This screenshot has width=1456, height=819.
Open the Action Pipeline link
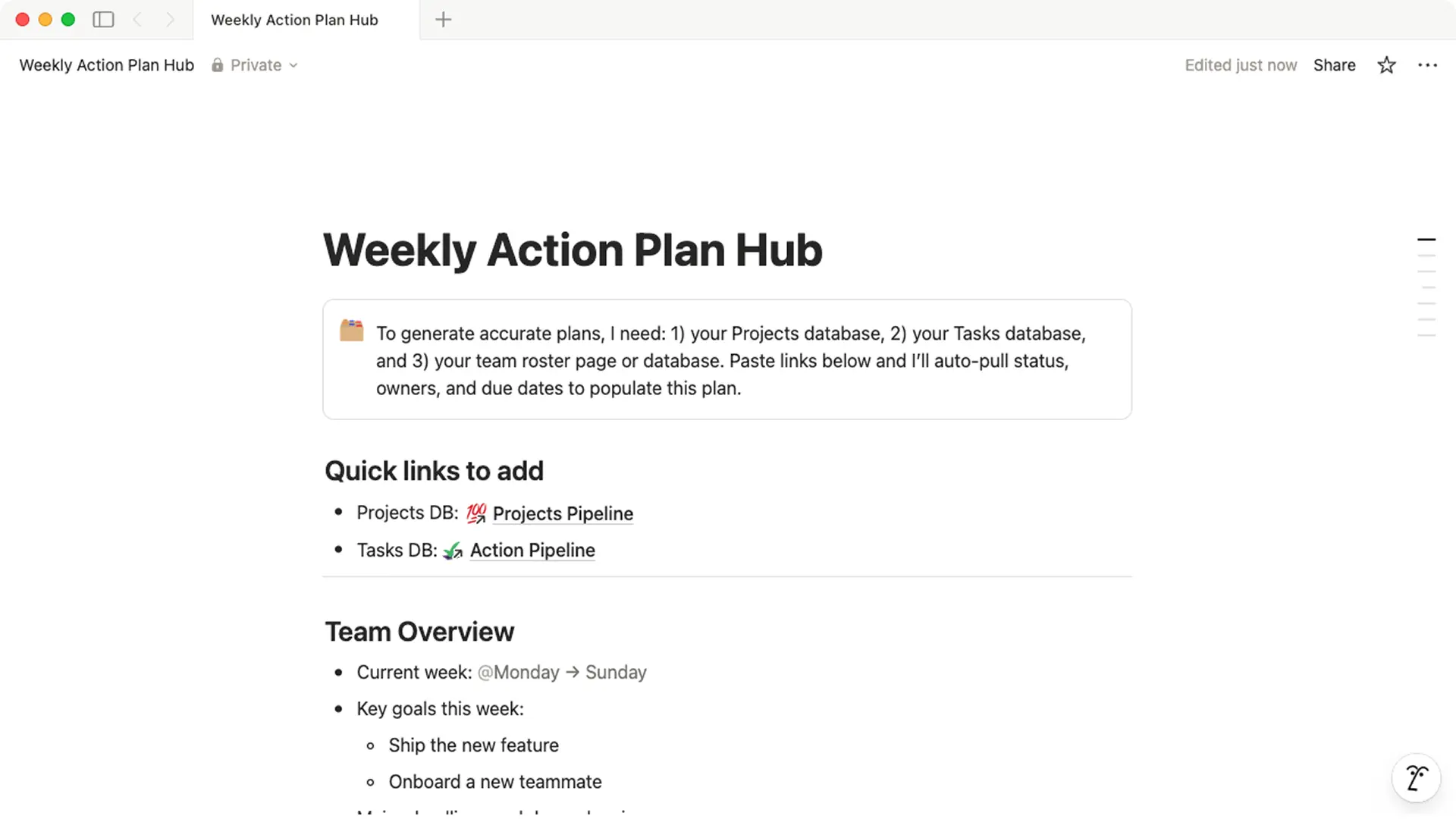[x=532, y=550]
